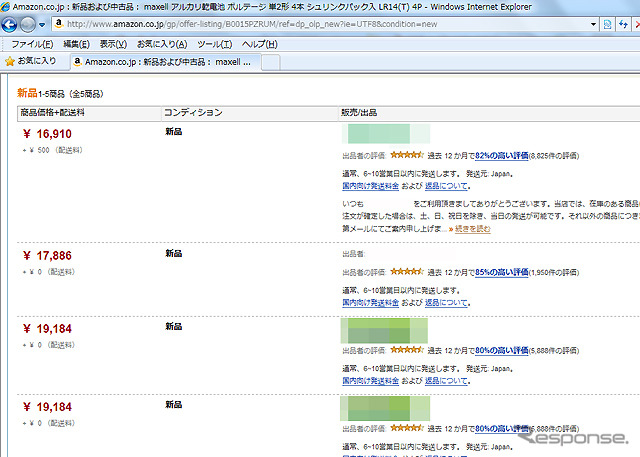Click the ¥ 16,910 price

47,134
